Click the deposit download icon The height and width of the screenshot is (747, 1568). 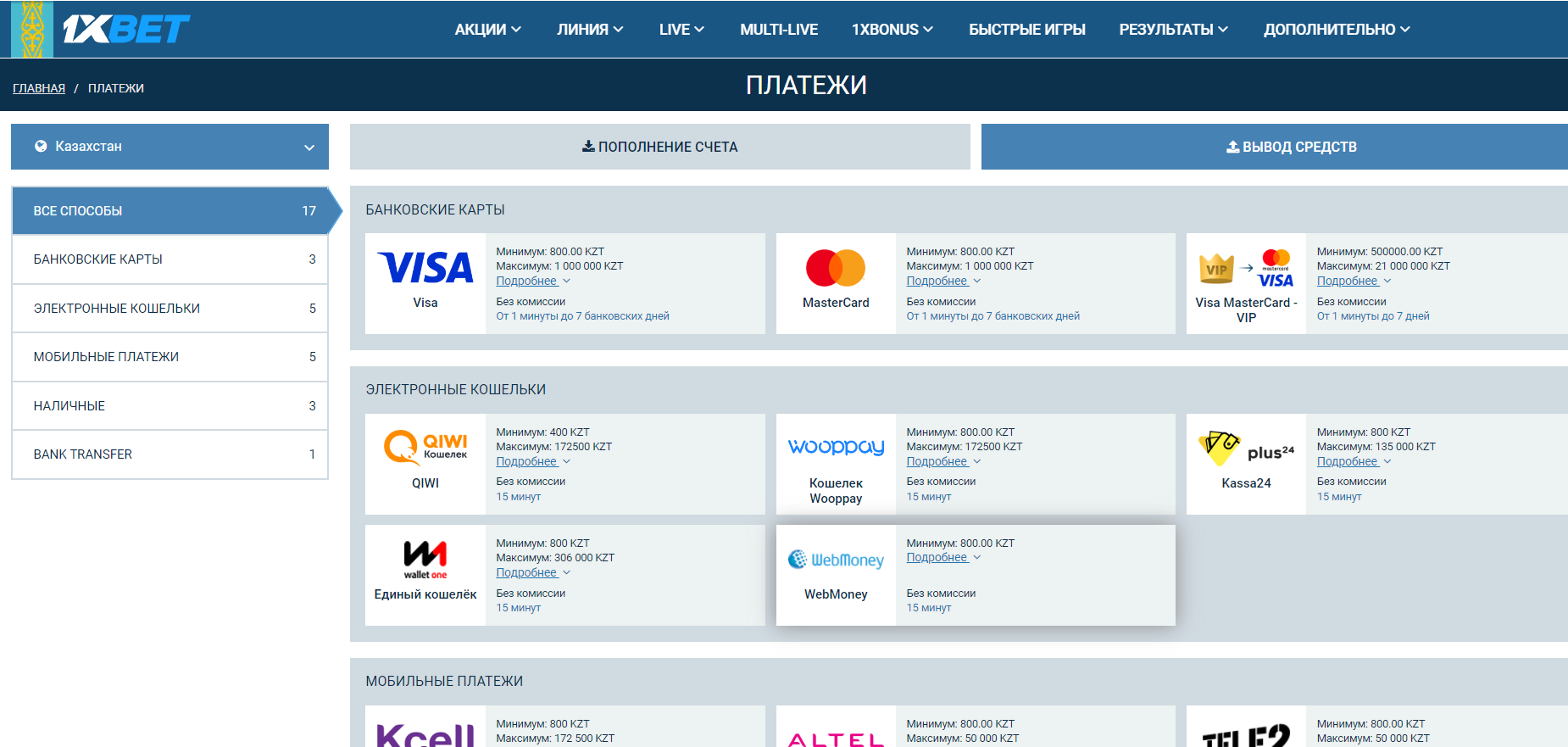588,147
